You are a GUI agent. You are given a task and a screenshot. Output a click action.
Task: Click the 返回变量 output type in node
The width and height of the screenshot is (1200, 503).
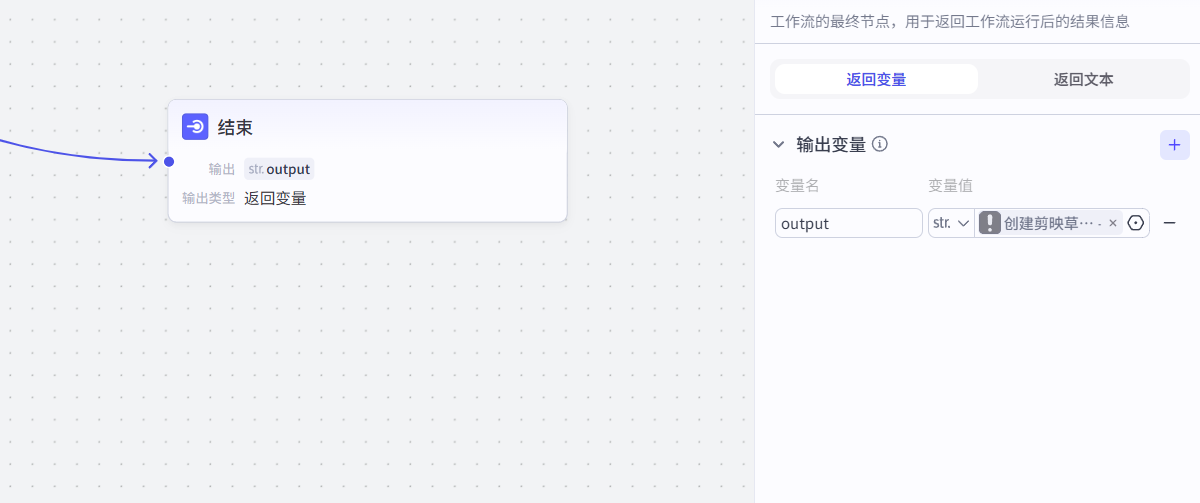[275, 198]
